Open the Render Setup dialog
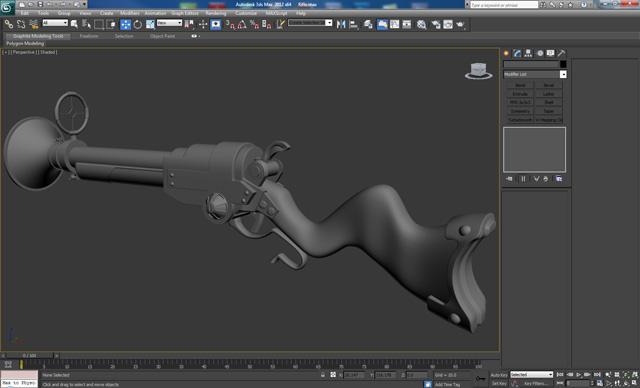Viewport: 640px width, 388px height. 436,24
